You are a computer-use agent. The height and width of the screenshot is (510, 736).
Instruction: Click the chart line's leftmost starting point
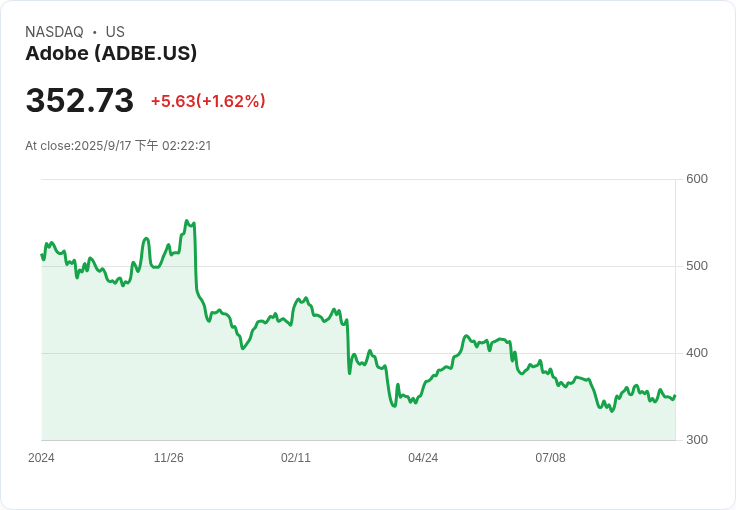(42, 254)
